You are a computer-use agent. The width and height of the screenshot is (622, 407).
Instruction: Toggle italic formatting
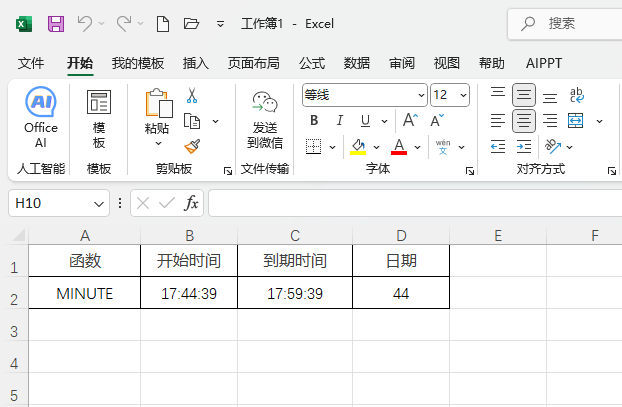click(340, 120)
